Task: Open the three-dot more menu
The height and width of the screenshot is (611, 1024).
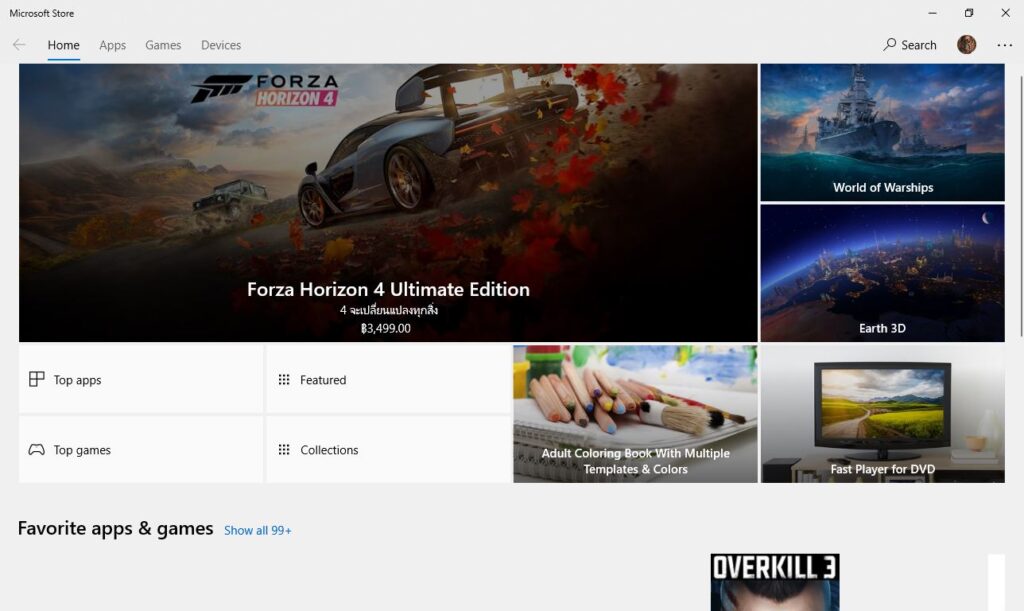Action: click(1004, 45)
